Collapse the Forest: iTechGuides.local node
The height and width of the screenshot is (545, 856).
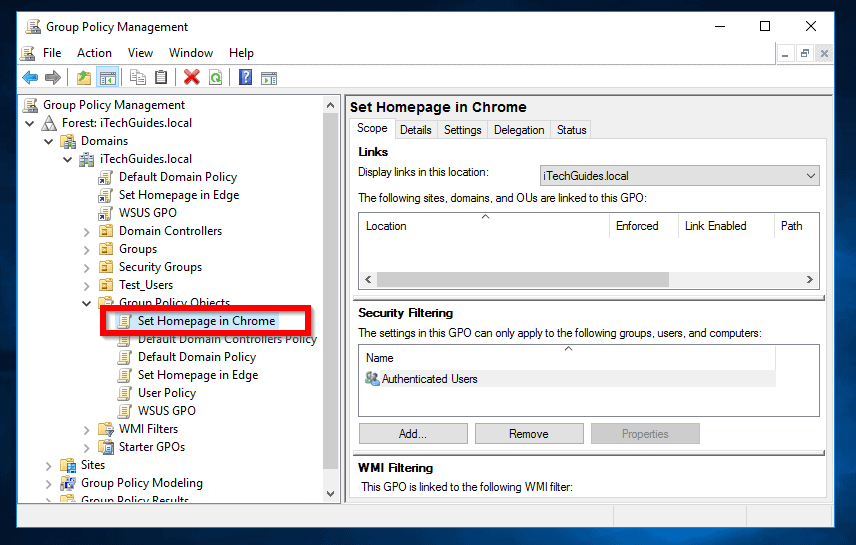click(x=30, y=123)
